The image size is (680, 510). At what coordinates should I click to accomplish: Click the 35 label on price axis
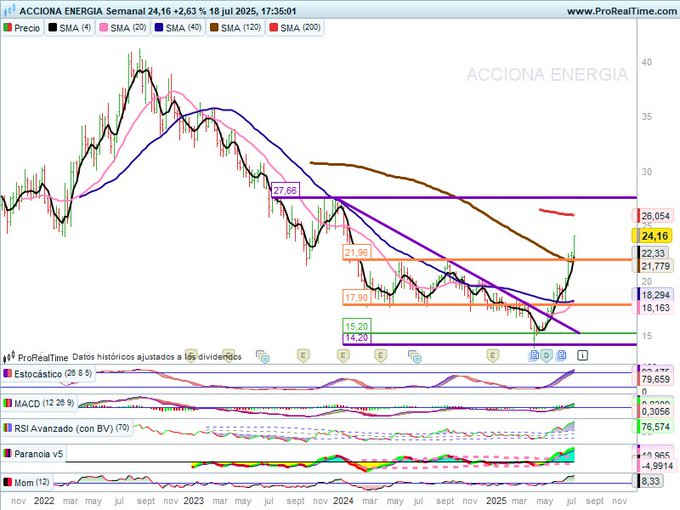click(646, 117)
